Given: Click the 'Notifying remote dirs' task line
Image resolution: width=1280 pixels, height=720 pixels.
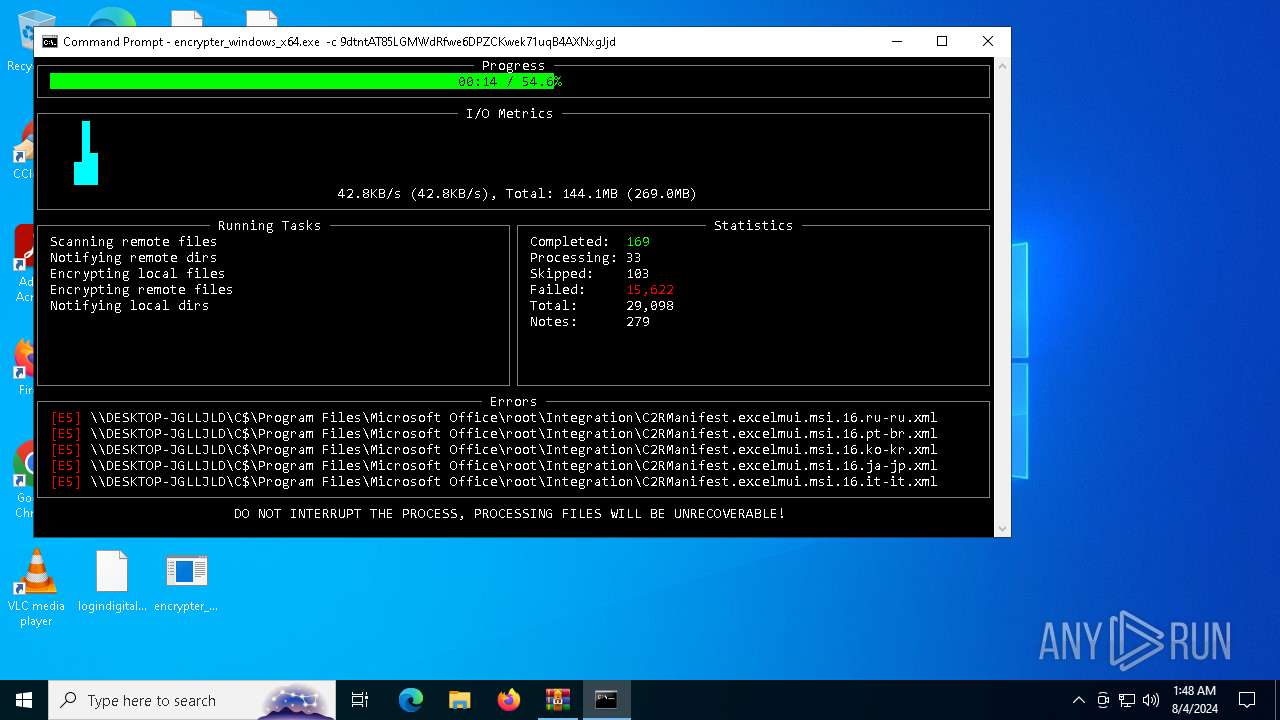Looking at the screenshot, I should pos(133,257).
